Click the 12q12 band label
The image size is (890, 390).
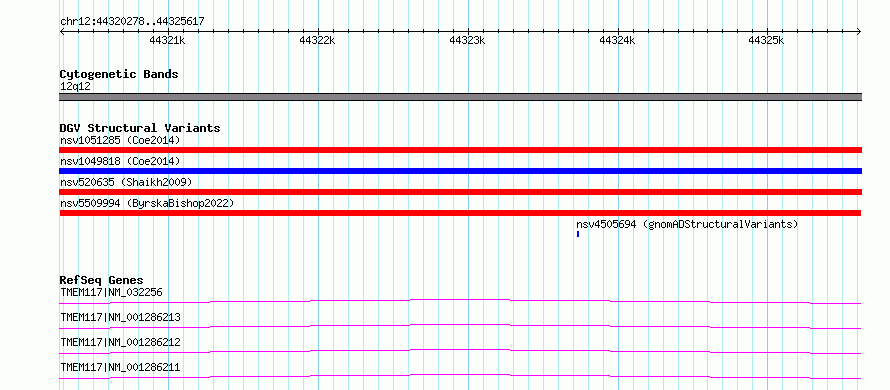coord(75,86)
